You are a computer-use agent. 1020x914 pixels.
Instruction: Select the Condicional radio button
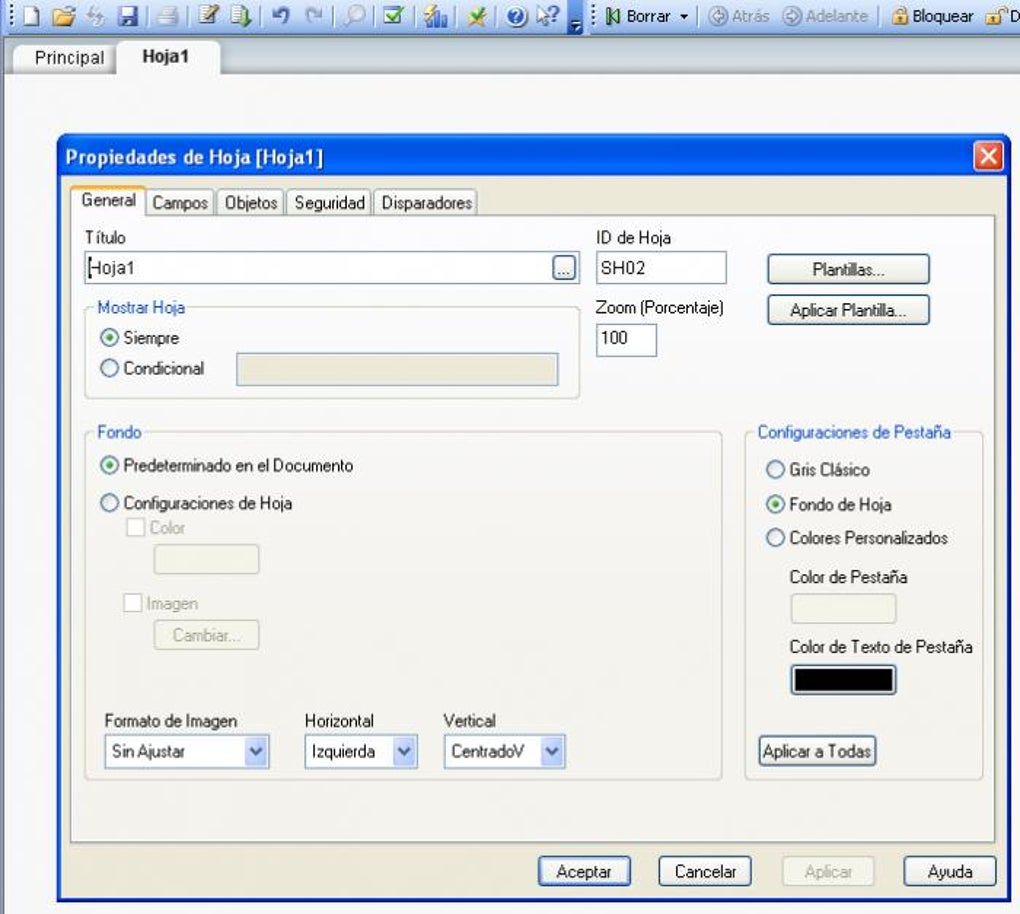point(110,368)
